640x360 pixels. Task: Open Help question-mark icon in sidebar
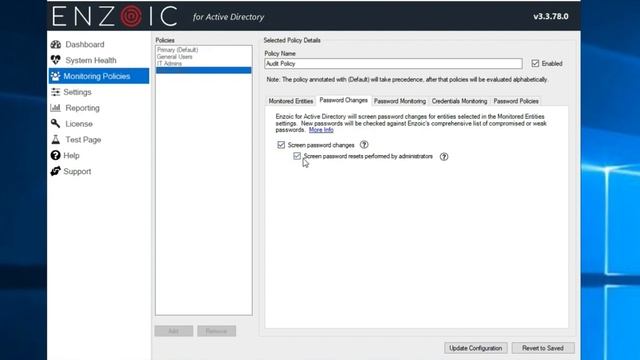(x=56, y=155)
